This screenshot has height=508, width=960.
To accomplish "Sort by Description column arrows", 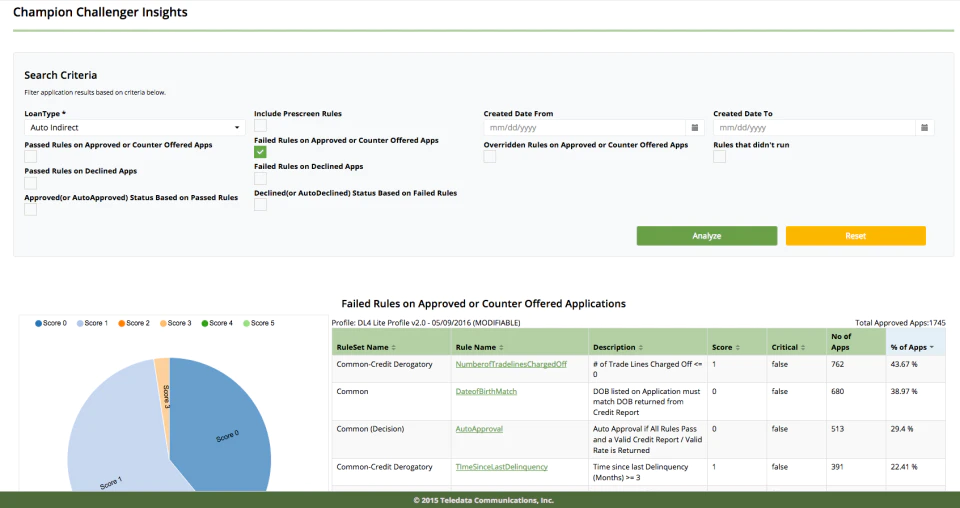I will pos(641,348).
